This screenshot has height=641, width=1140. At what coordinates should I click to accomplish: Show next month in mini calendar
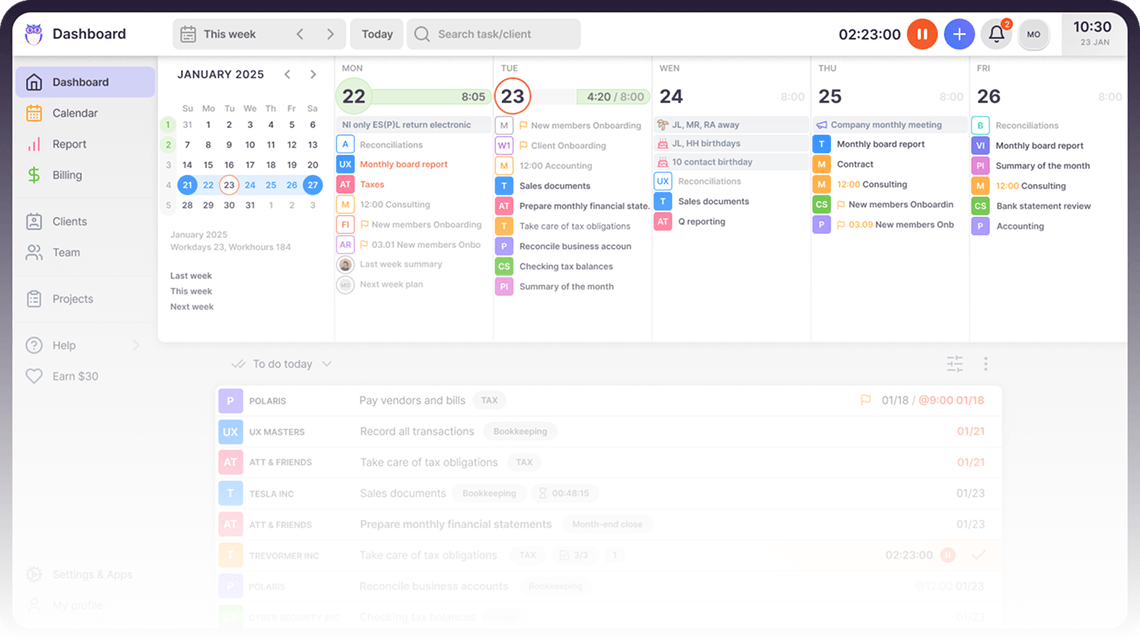pos(313,74)
